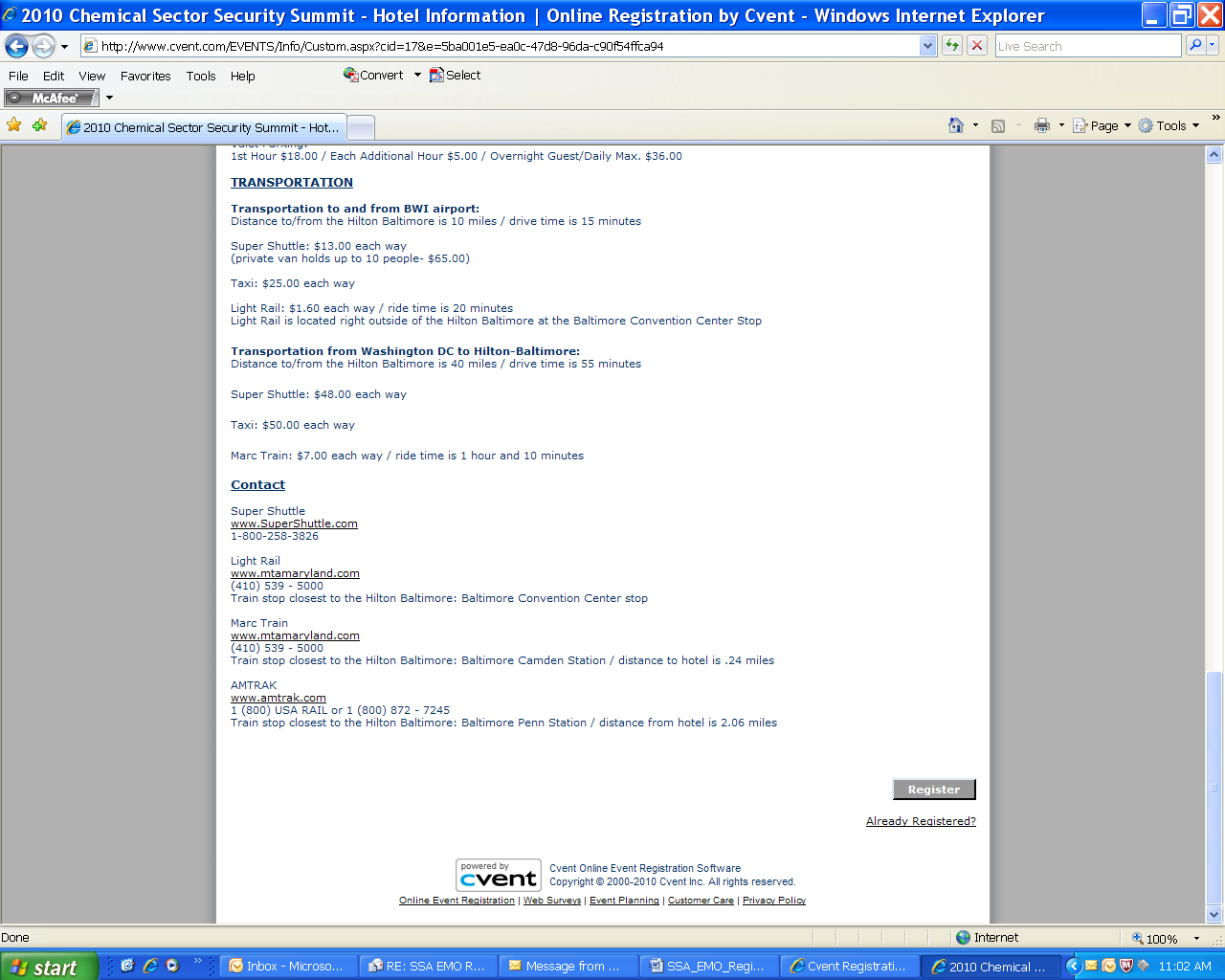Open the Privacy Policy footer link
1225x980 pixels.
(774, 901)
